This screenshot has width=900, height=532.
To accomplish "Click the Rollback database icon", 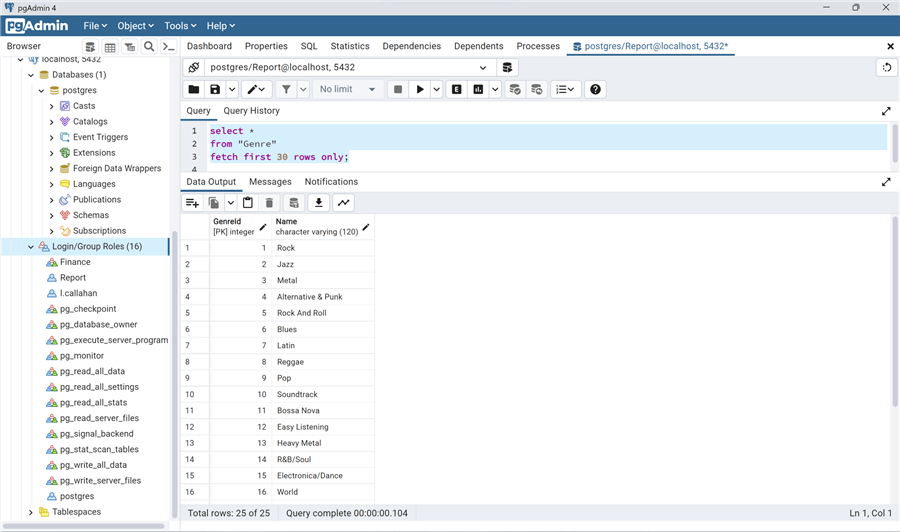I will coord(537,89).
